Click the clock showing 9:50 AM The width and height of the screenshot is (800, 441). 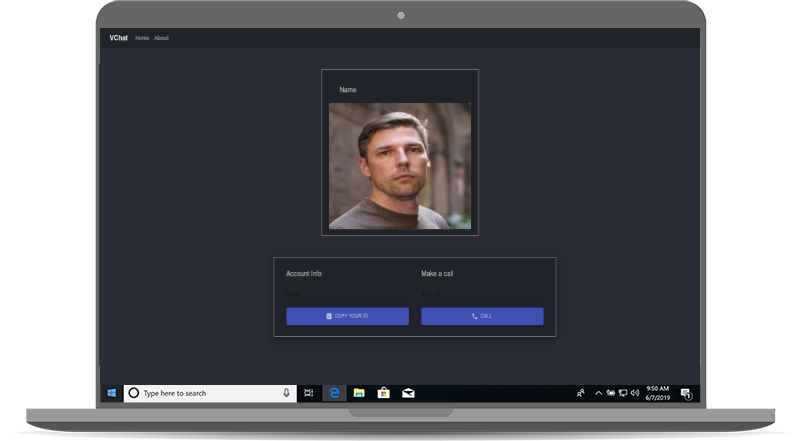click(x=658, y=393)
